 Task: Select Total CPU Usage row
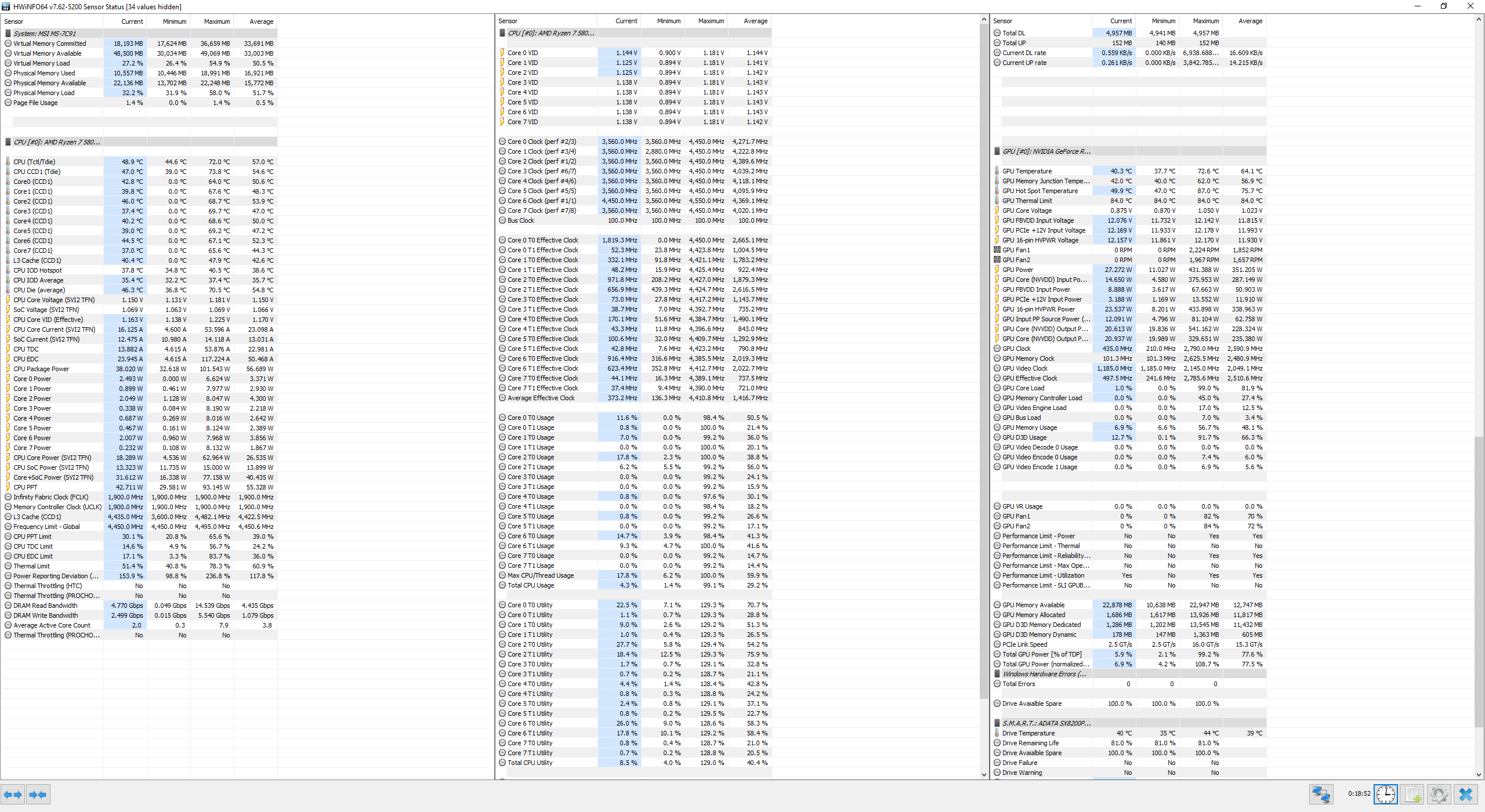tap(530, 585)
